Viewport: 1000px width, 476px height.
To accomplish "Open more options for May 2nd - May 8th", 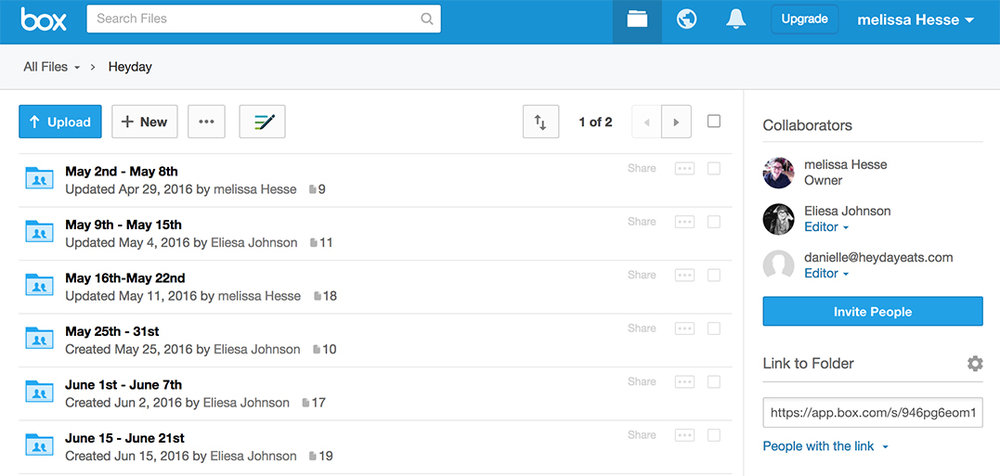I will click(684, 168).
